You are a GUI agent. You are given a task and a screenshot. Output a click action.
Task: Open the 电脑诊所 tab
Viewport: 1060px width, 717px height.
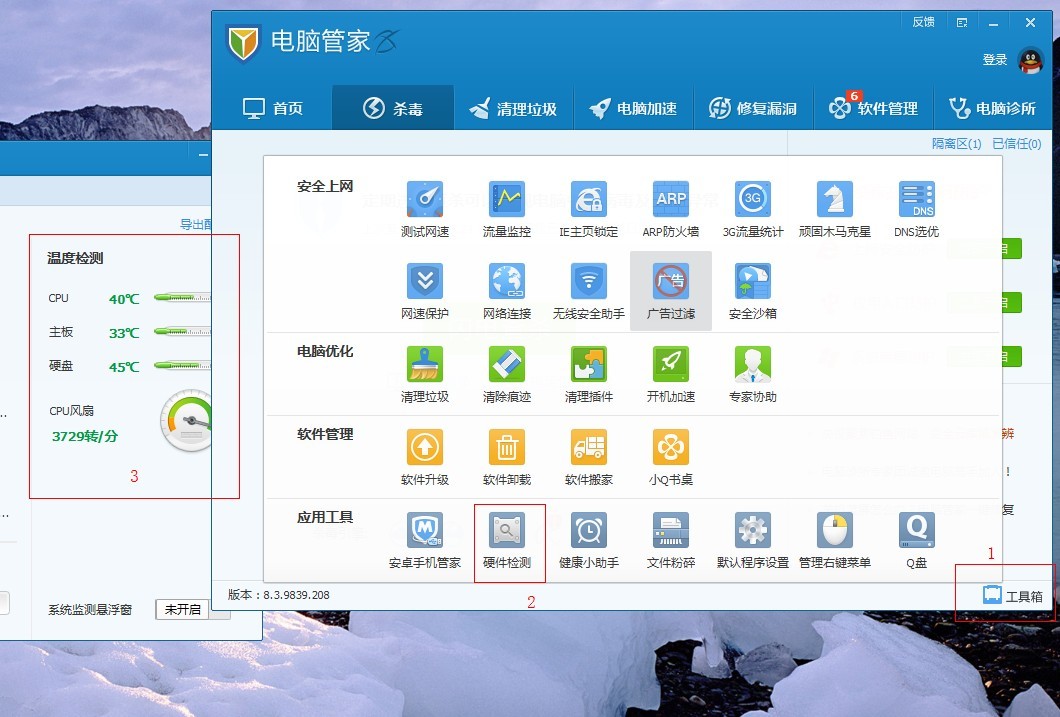(x=992, y=108)
